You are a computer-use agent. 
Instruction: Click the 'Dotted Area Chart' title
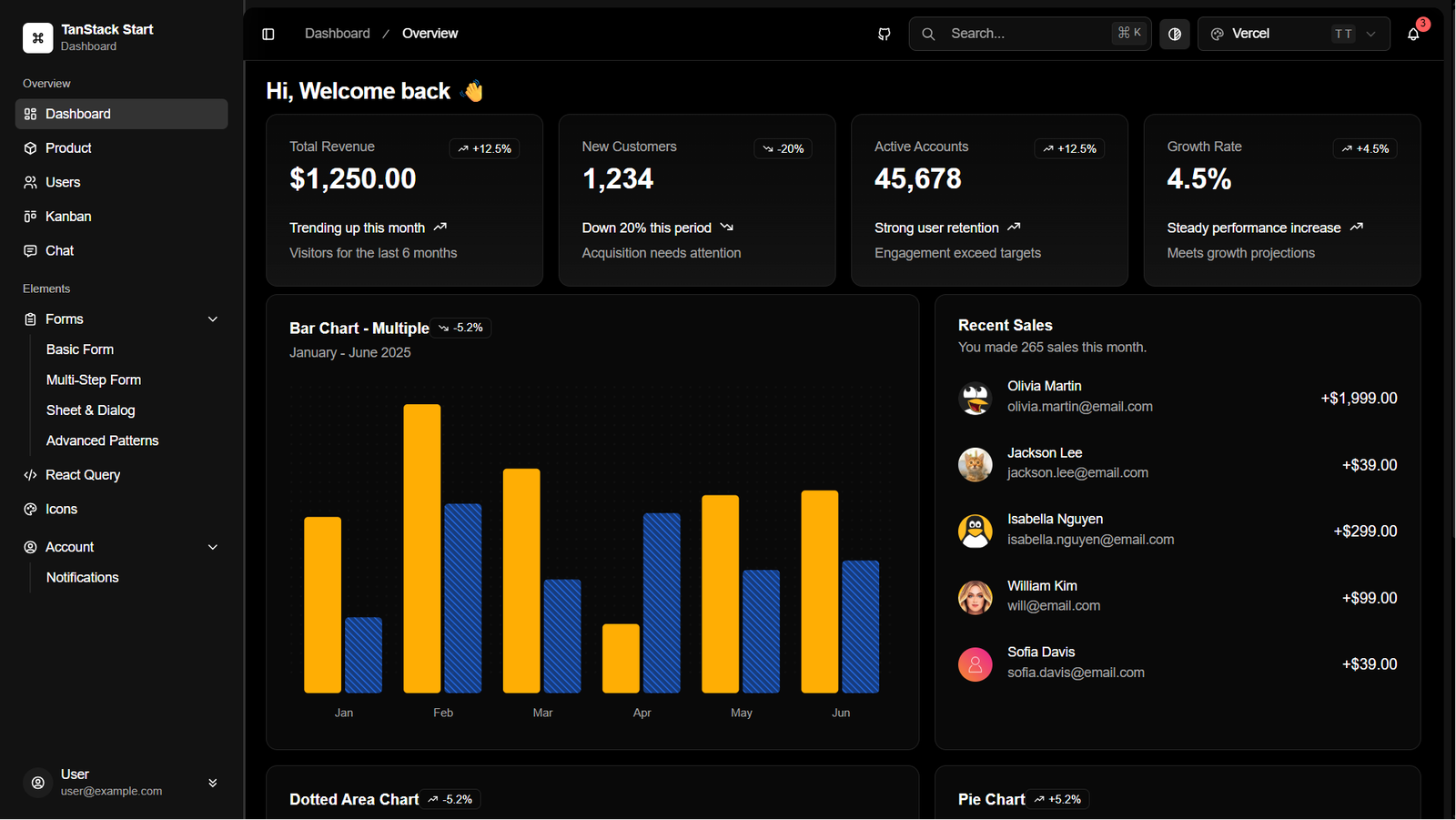[354, 799]
